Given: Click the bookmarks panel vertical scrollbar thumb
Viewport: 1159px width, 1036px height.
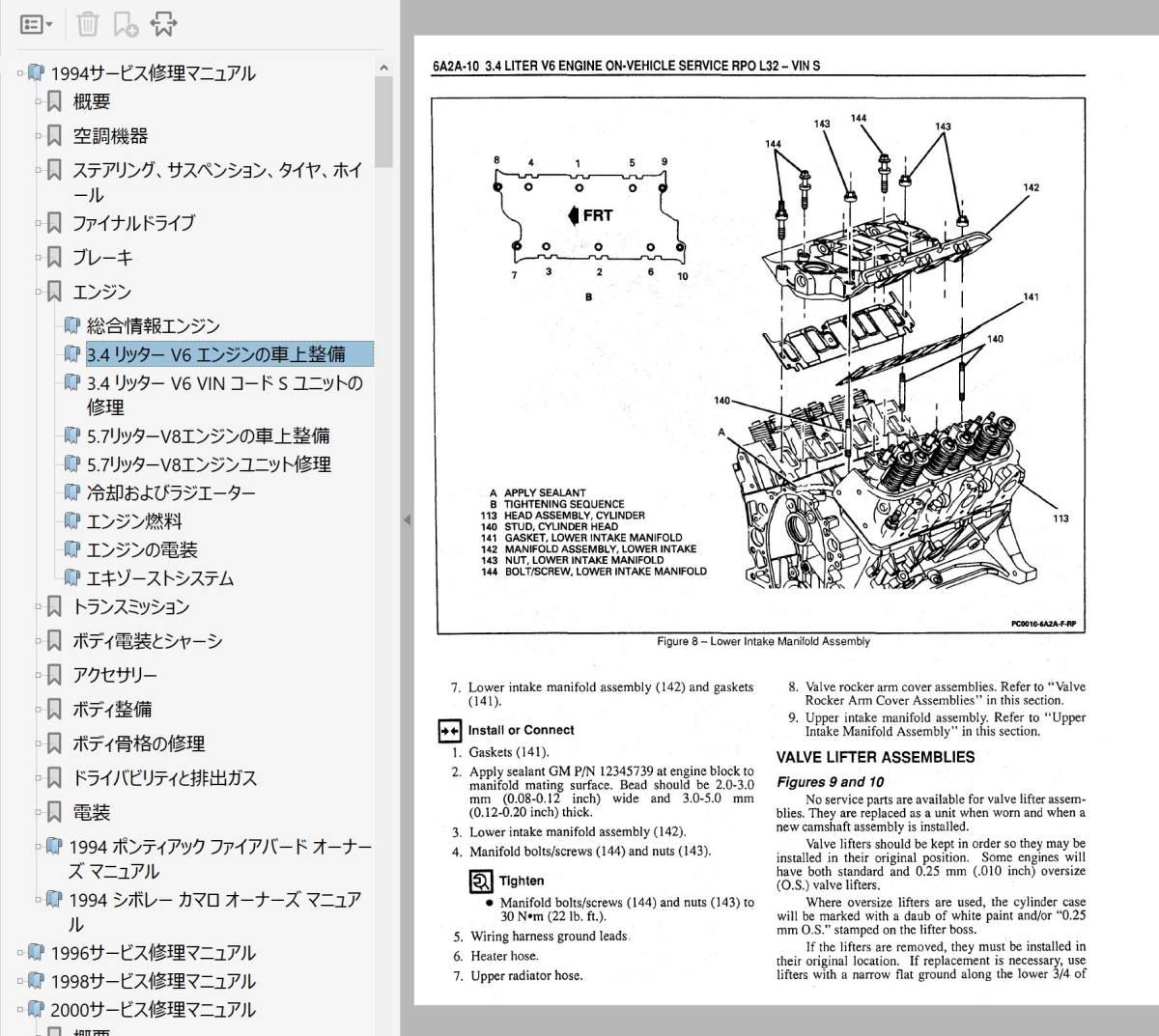Looking at the screenshot, I should coord(383,123).
